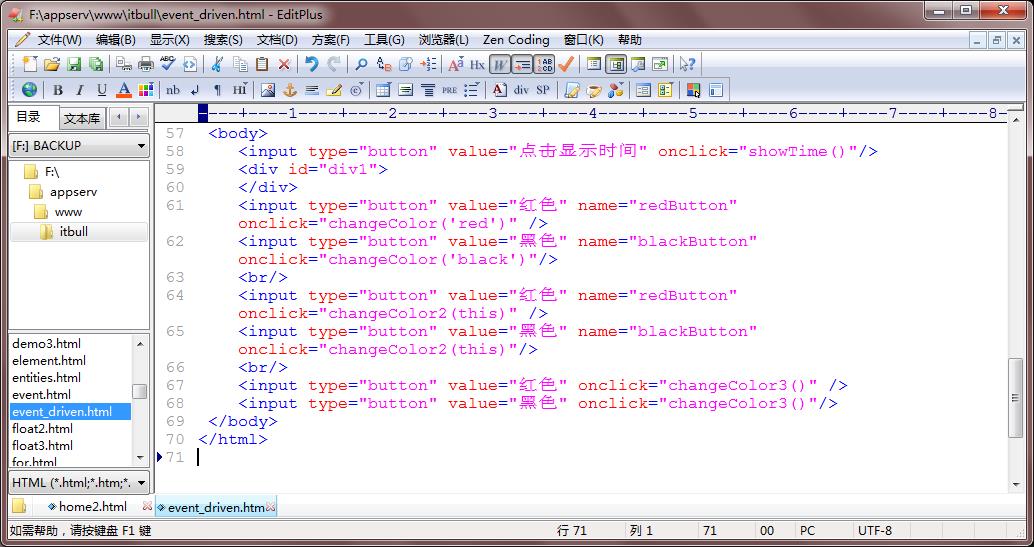Select the www folder in the tree
The image size is (1034, 547).
tap(68, 212)
